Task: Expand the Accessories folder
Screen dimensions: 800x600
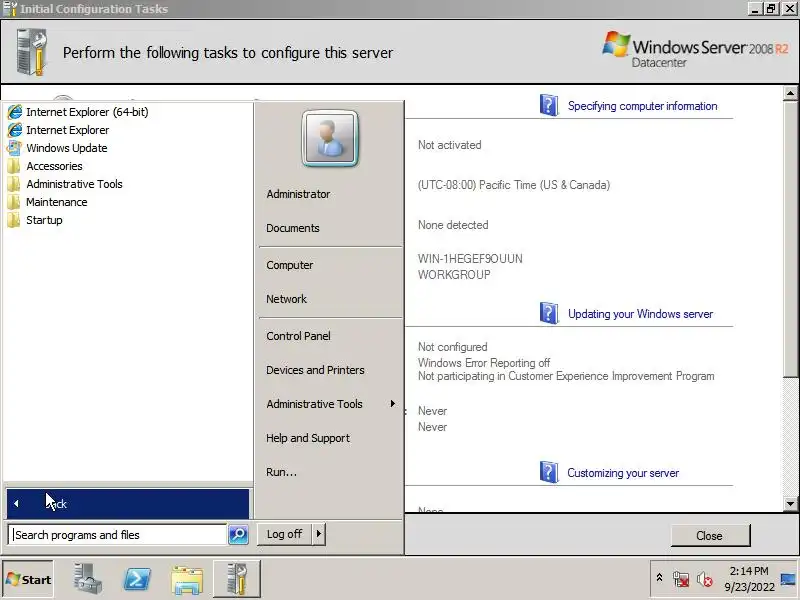Action: (54, 166)
